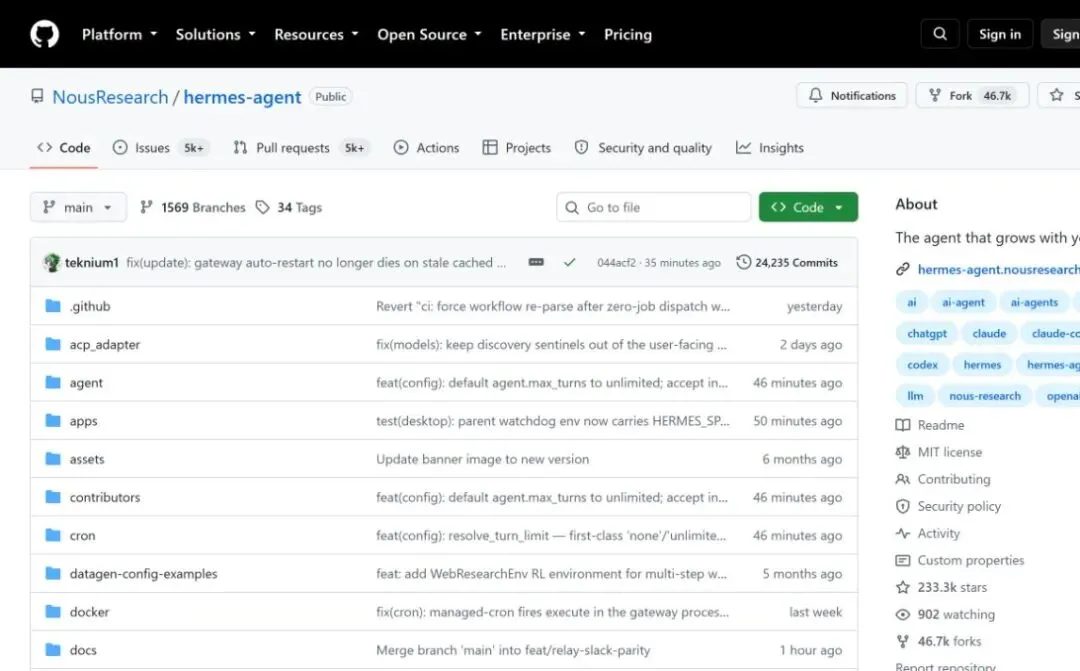
Task: Open the NousResearch owner link
Action: [x=110, y=97]
